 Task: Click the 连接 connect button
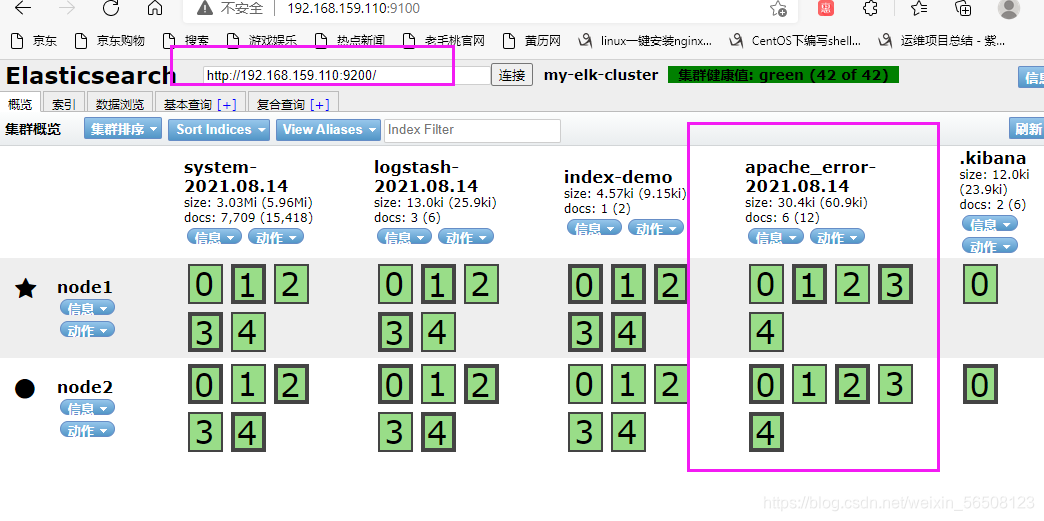click(x=512, y=75)
